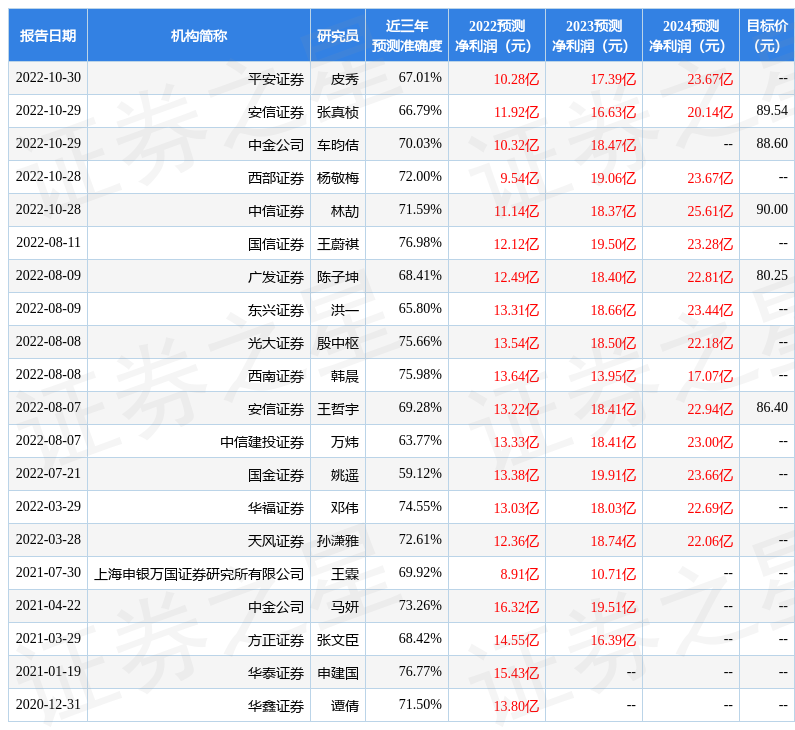
Task: Click target price 88.60
Action: tap(772, 143)
